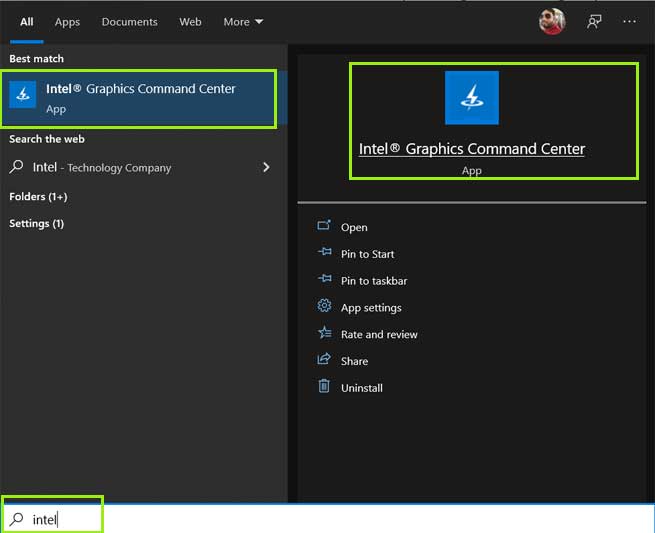Select Uninstall for the app

click(362, 388)
